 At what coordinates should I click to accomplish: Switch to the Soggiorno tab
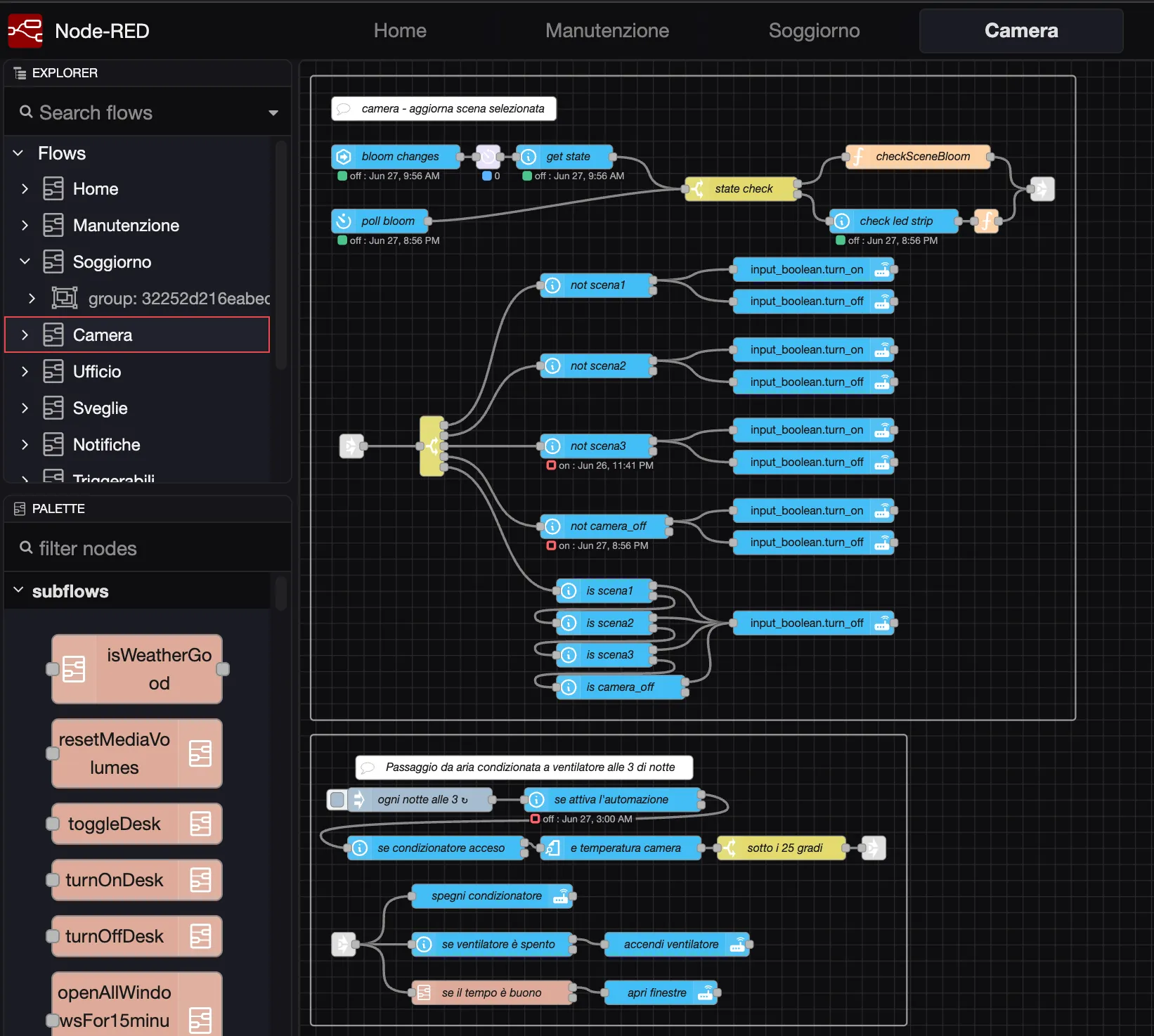[x=814, y=31]
